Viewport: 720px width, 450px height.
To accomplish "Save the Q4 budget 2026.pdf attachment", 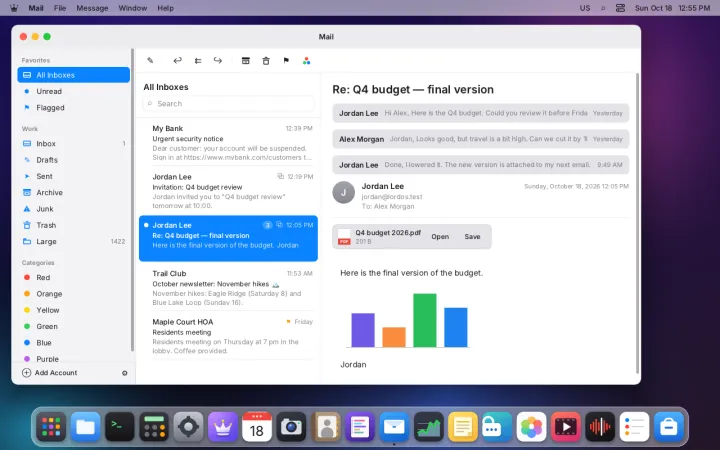I will (472, 236).
